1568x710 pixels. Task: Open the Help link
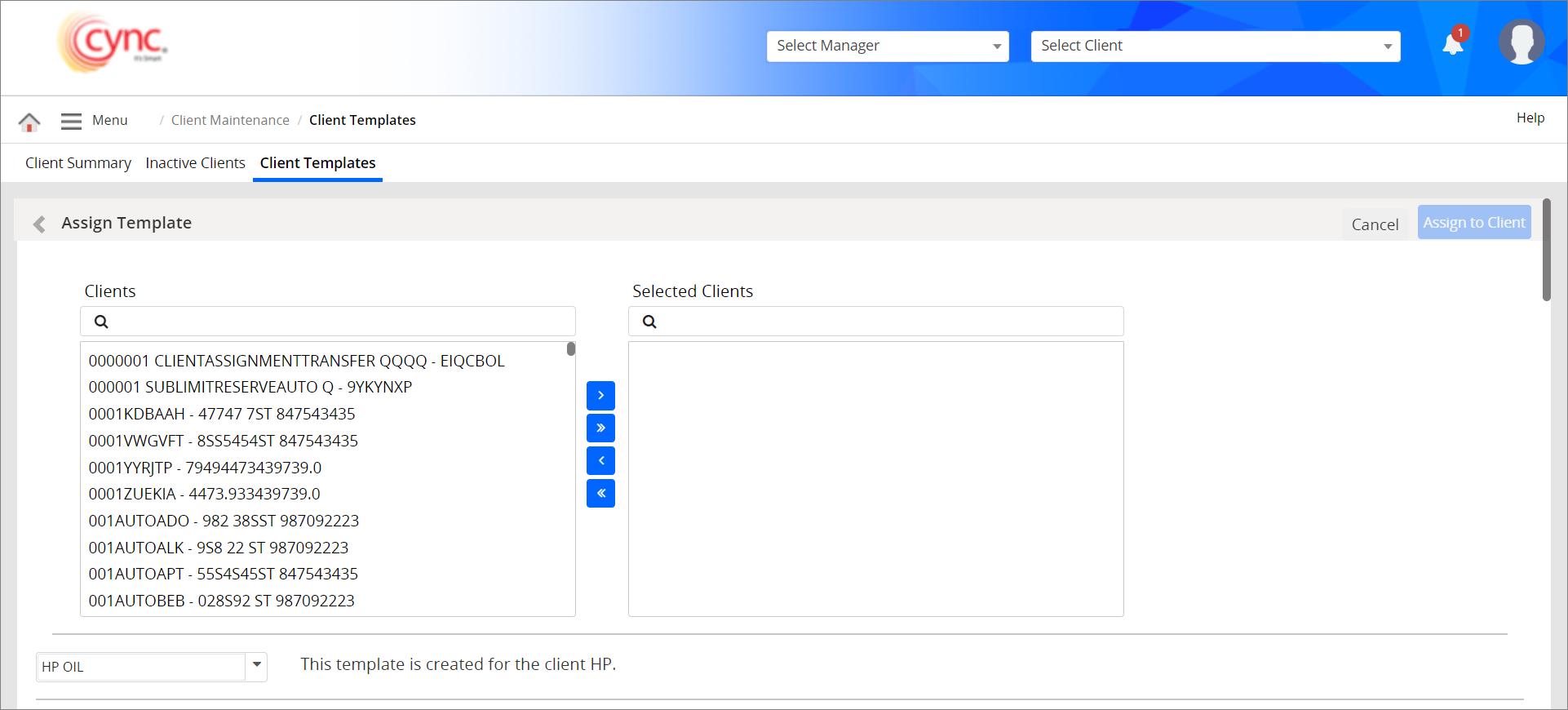(1530, 118)
